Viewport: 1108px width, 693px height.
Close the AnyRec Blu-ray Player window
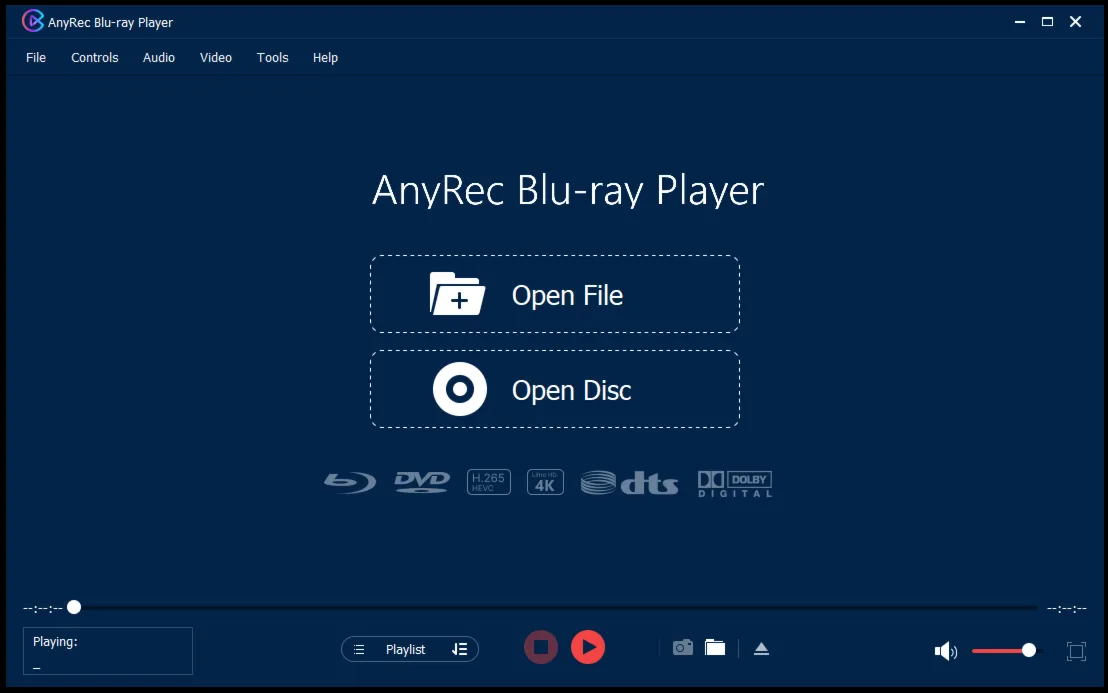[x=1075, y=22]
